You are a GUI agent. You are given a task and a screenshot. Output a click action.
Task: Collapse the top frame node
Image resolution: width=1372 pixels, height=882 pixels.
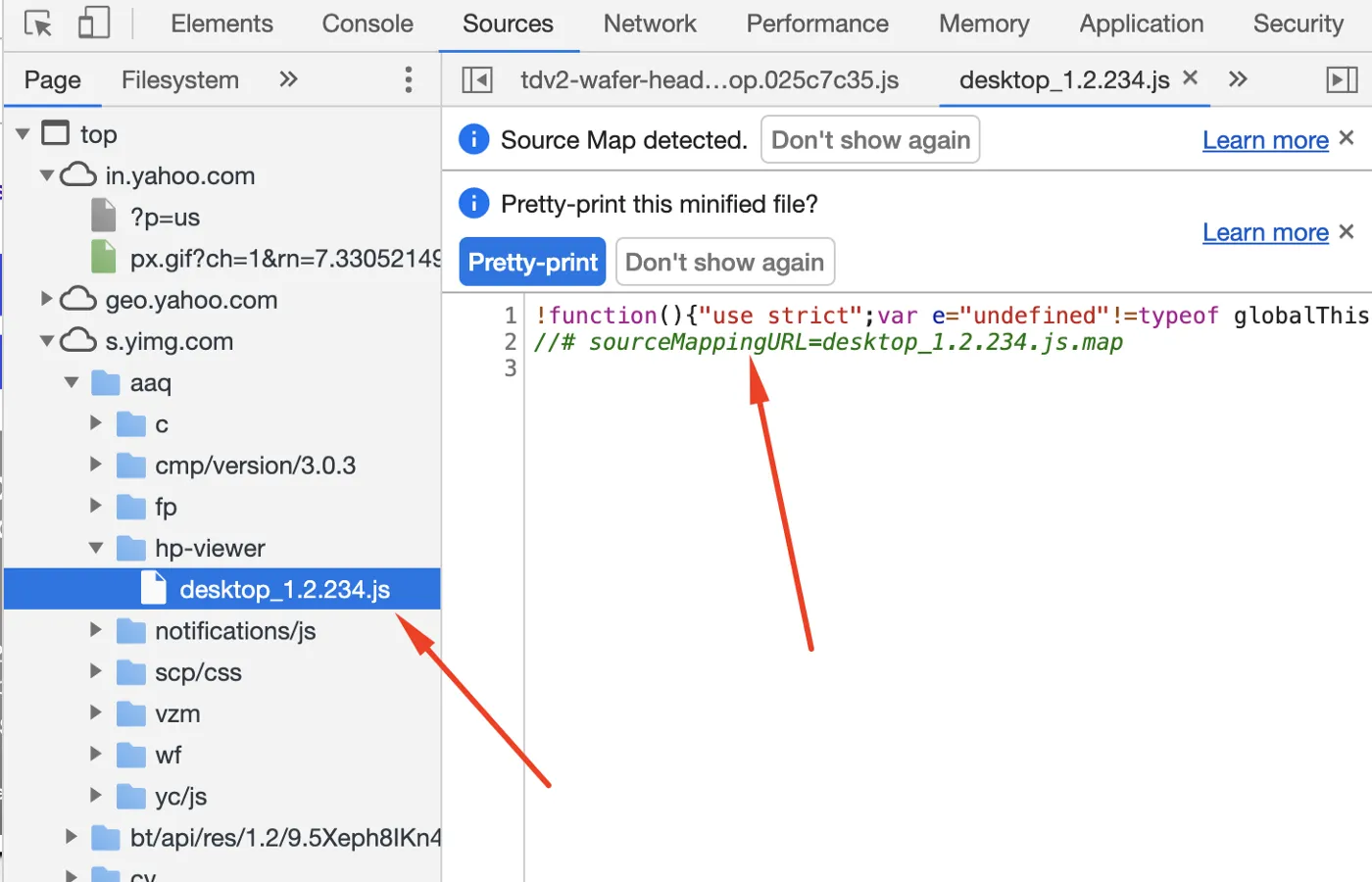23,133
